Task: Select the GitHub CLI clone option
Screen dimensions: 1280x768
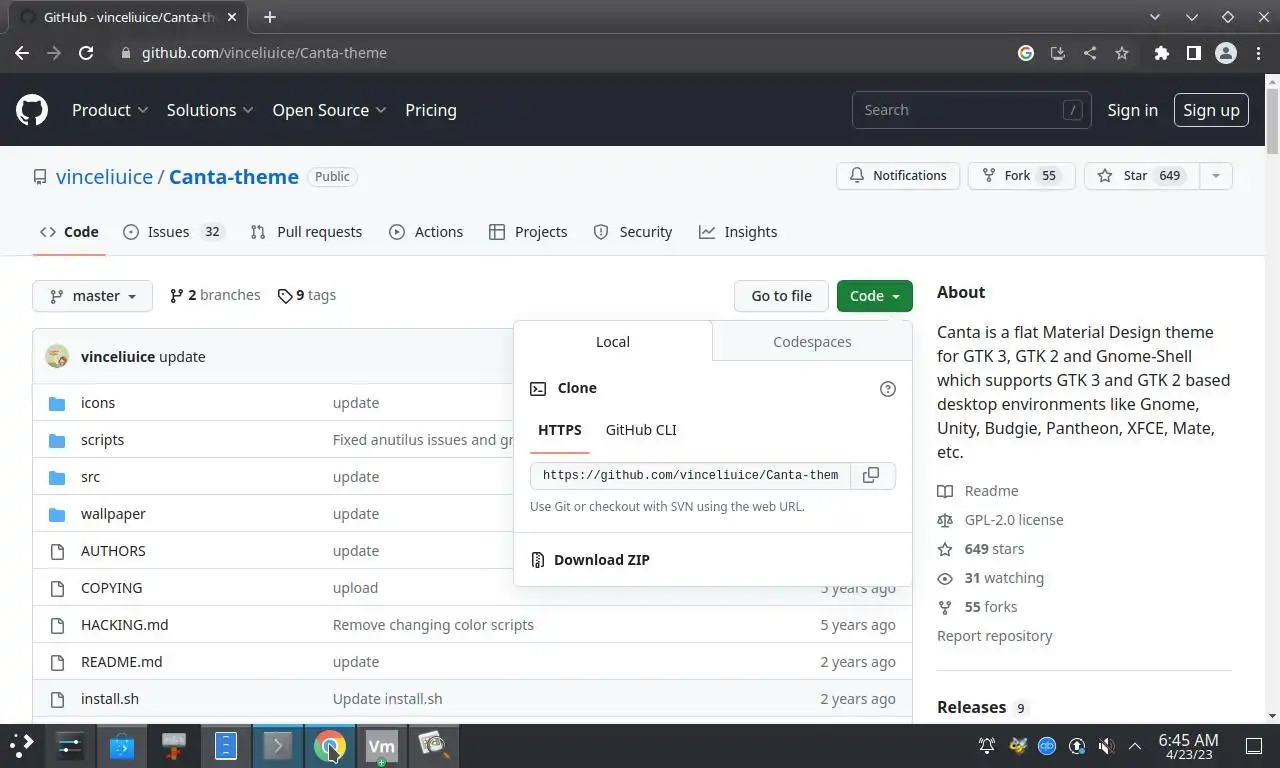Action: click(x=641, y=430)
